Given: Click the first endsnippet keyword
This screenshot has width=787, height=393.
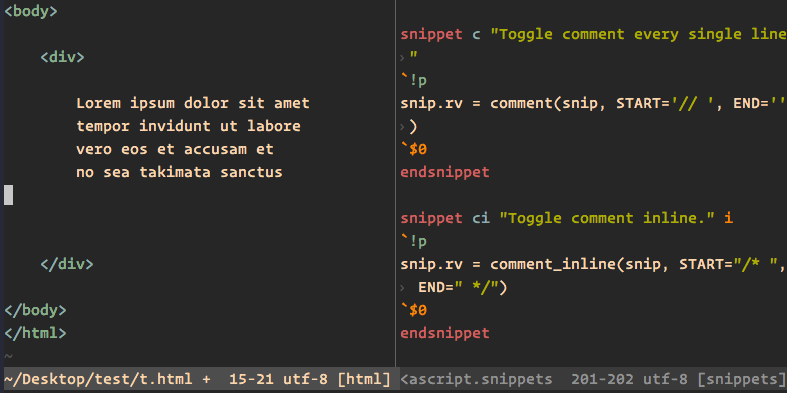Looking at the screenshot, I should [445, 172].
